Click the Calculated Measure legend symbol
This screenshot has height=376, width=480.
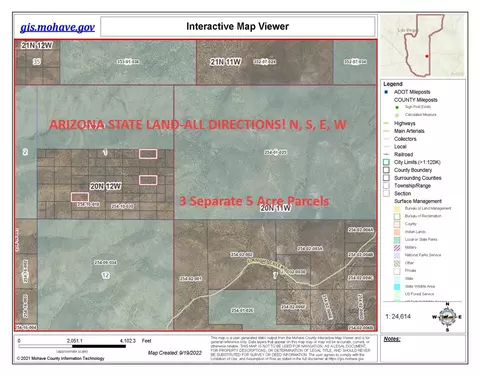coord(397,115)
